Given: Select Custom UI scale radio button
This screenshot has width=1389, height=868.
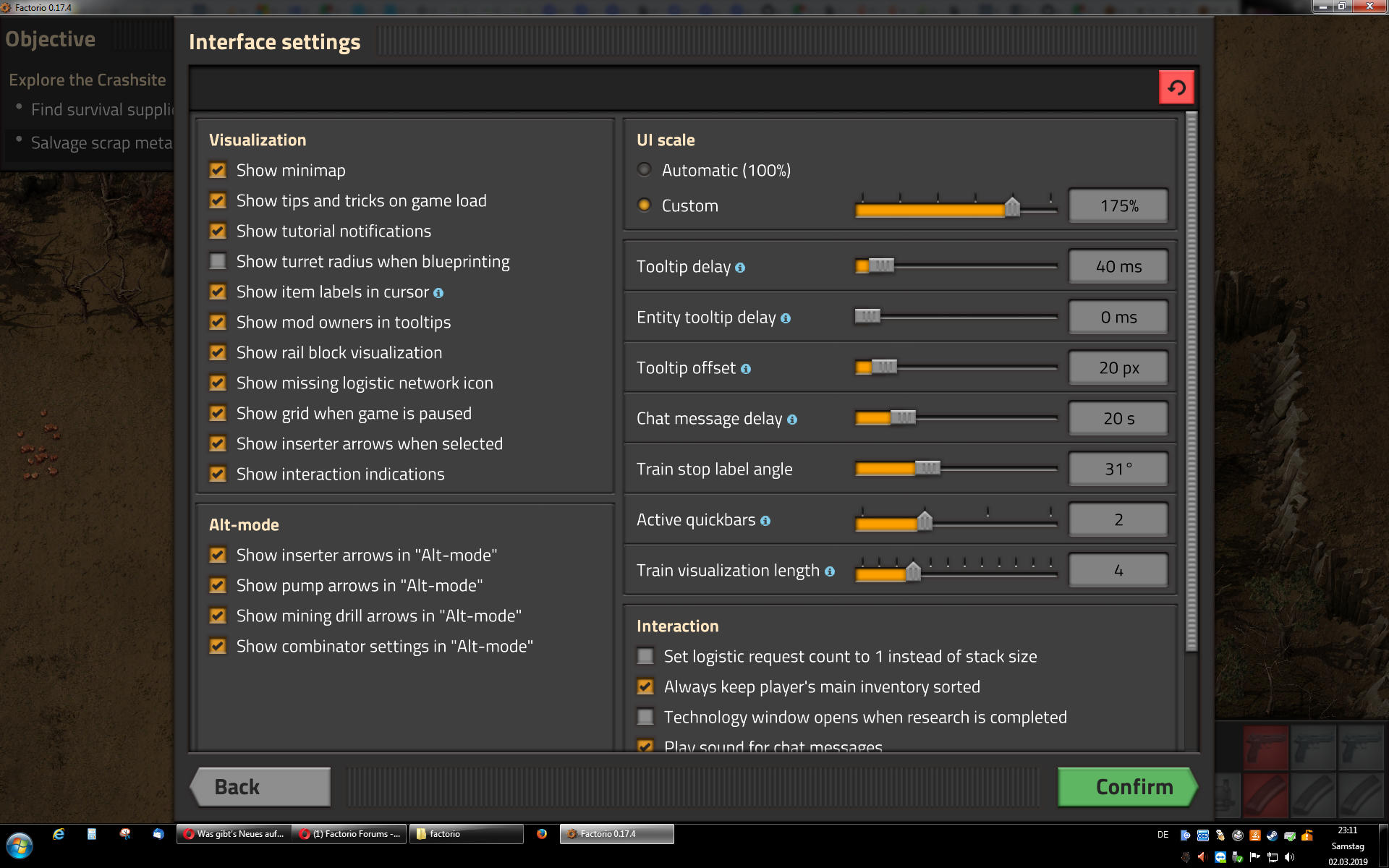Looking at the screenshot, I should click(x=644, y=206).
